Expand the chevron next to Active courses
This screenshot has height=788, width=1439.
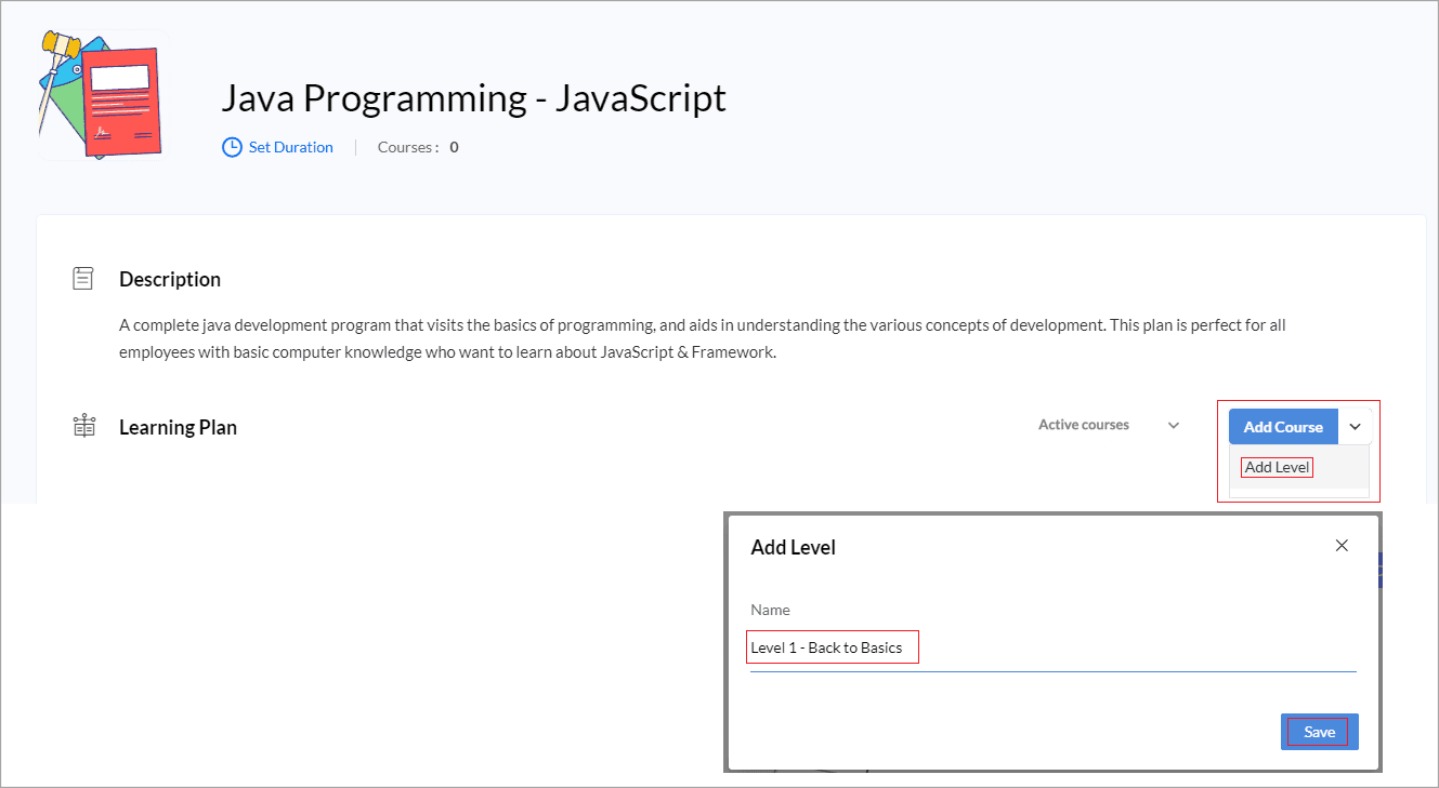click(1174, 425)
